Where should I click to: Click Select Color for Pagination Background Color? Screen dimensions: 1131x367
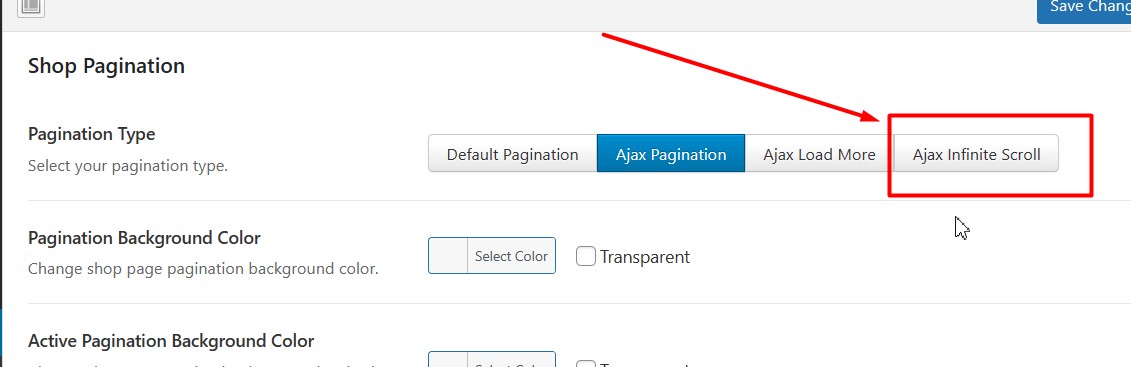click(511, 255)
